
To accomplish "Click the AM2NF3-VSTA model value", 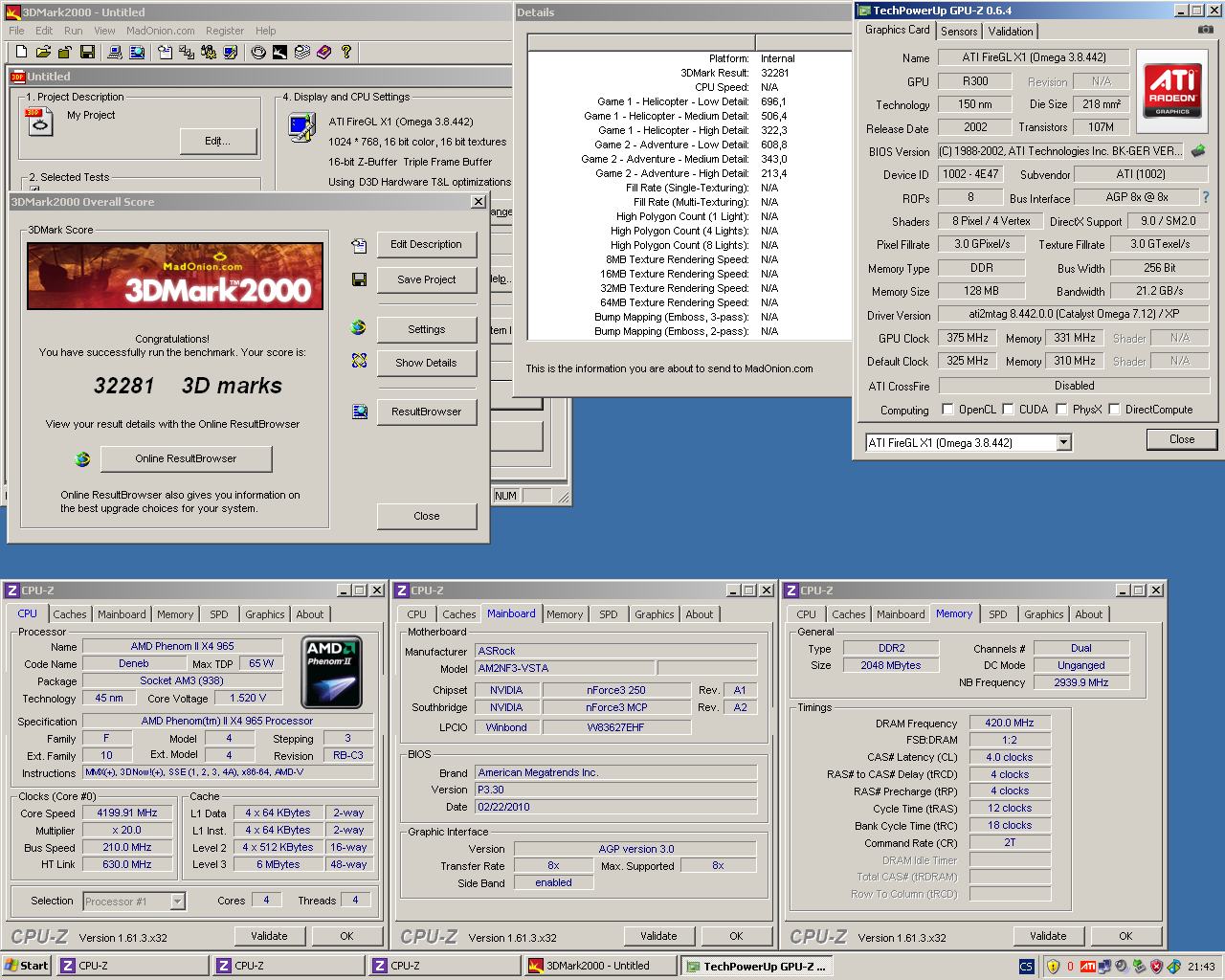I will [565, 668].
